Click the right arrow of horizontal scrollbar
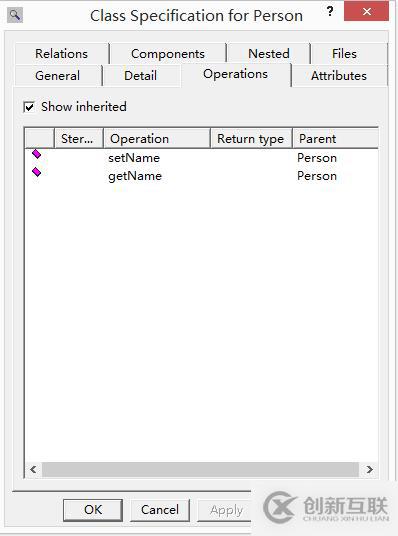The width and height of the screenshot is (398, 536). click(369, 469)
